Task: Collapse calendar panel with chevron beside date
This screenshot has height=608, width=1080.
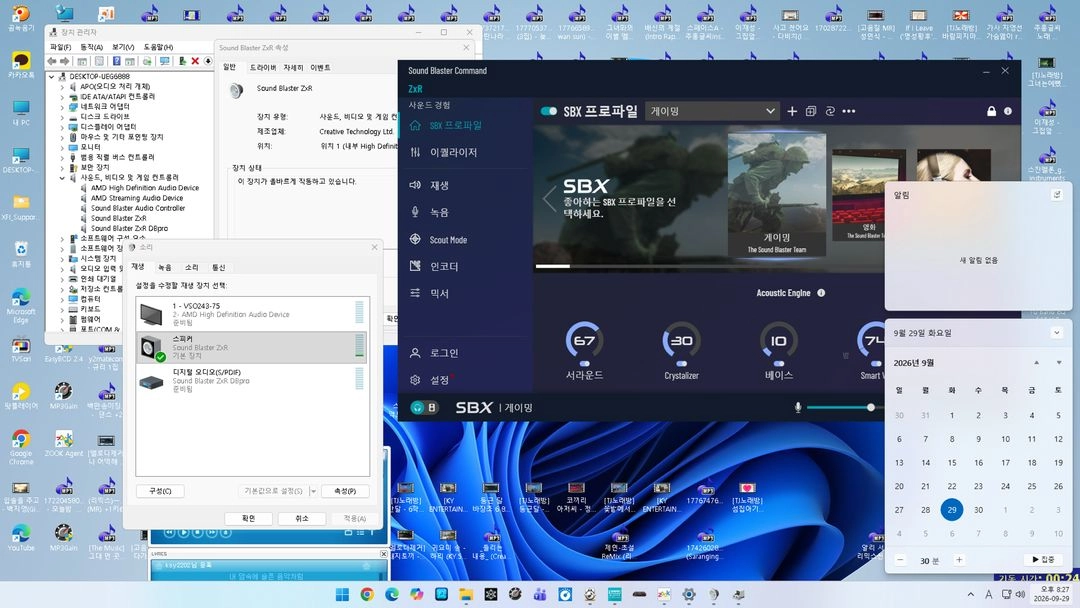Action: (x=1057, y=333)
